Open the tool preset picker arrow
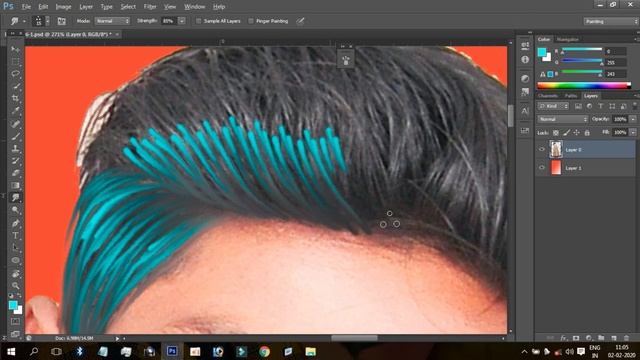Image resolution: width=640 pixels, height=360 pixels. tap(24, 21)
